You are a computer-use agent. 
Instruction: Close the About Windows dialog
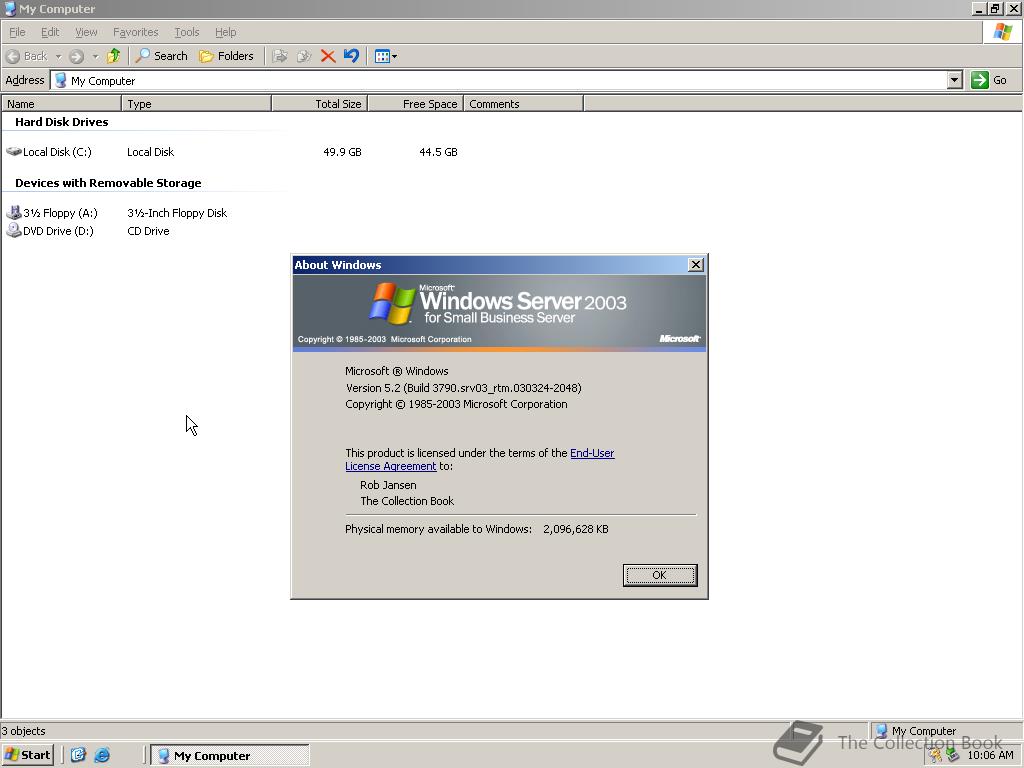coord(696,264)
